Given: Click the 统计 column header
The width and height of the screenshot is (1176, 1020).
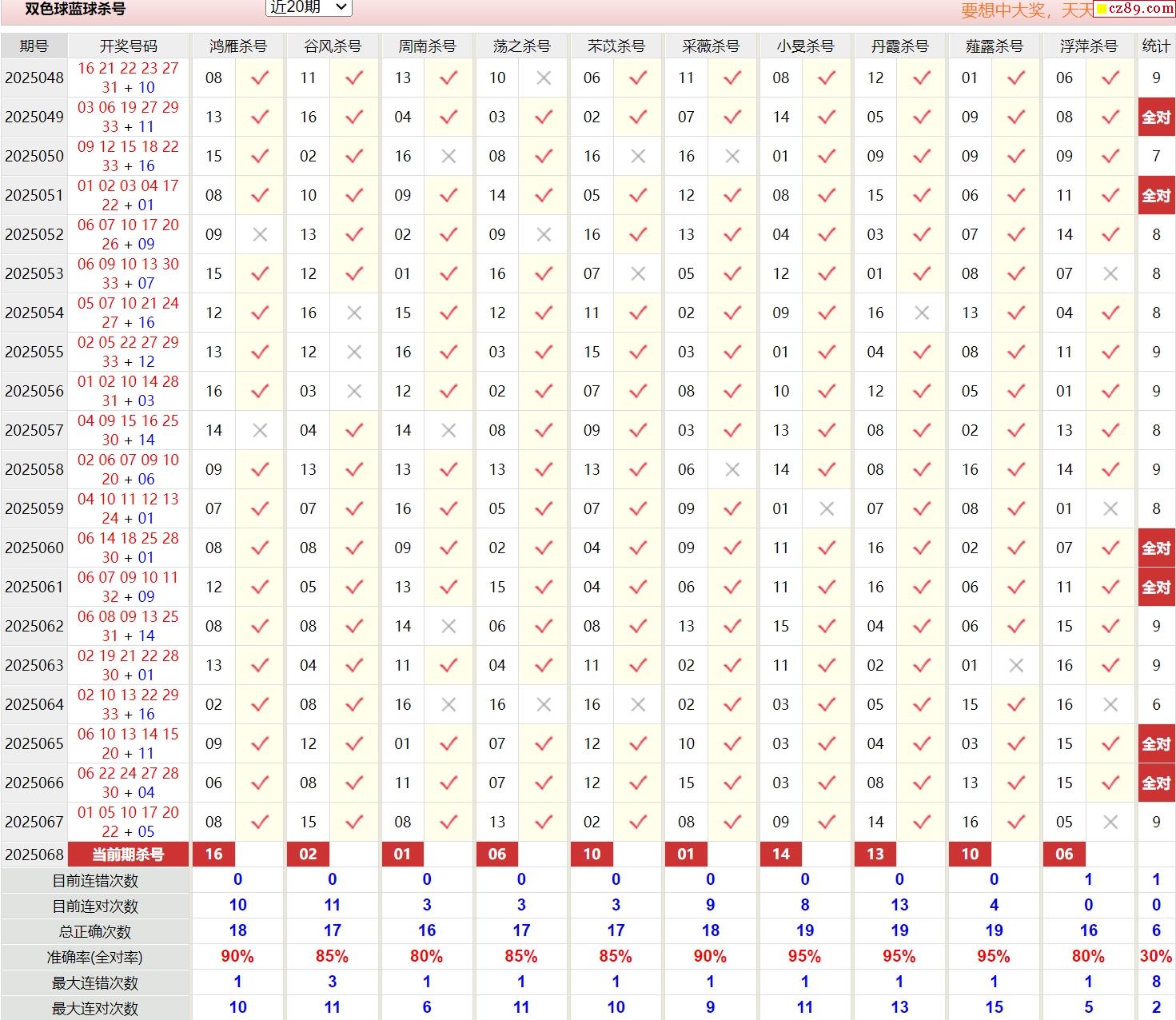Looking at the screenshot, I should [1156, 46].
